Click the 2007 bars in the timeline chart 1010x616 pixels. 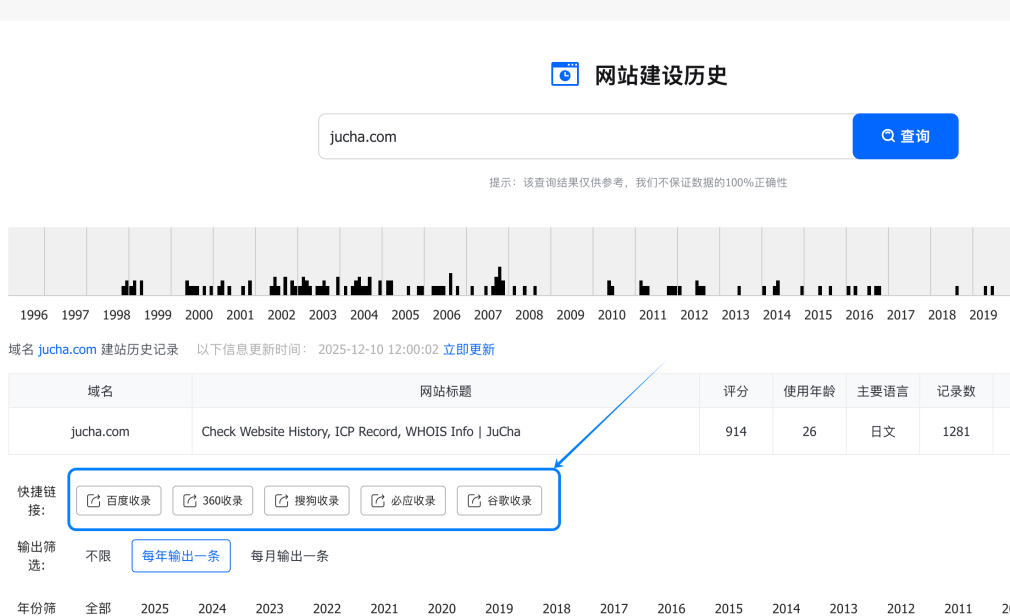point(496,282)
